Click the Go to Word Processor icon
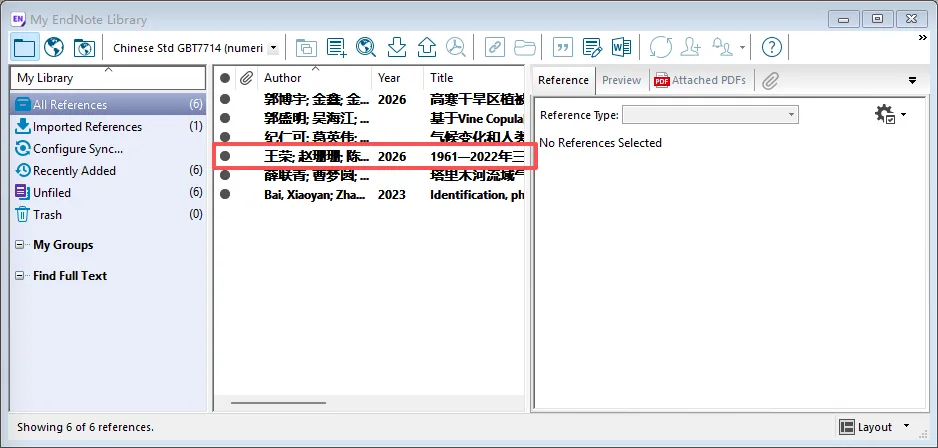The width and height of the screenshot is (938, 448). click(x=622, y=47)
